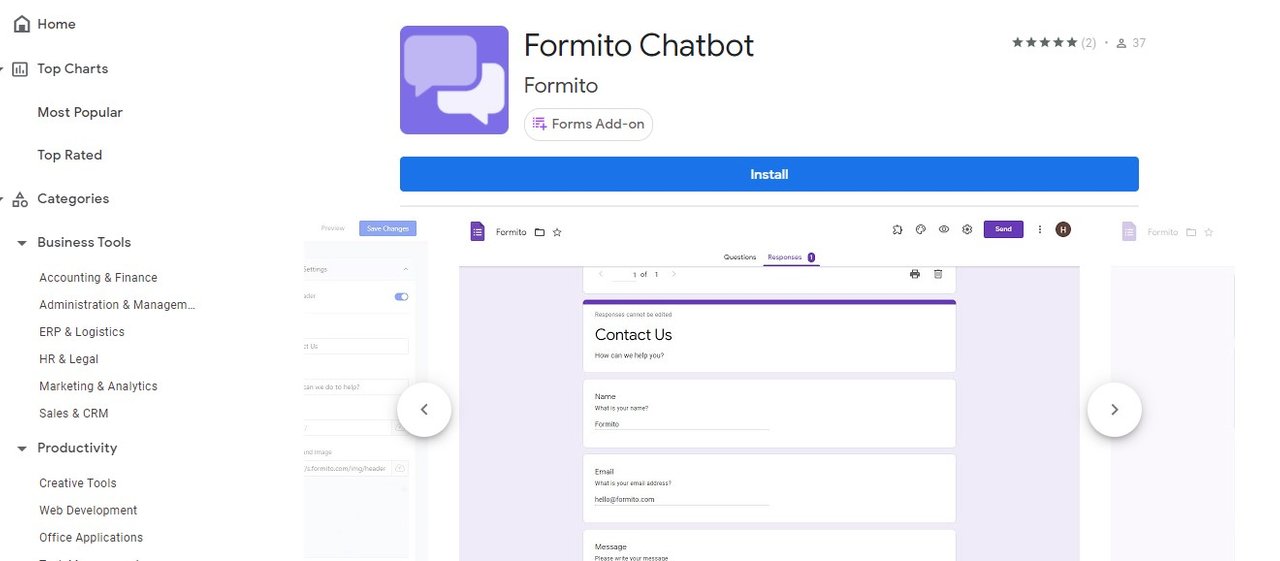
Task: Collapse the Productivity category arrow
Action: coord(22,449)
